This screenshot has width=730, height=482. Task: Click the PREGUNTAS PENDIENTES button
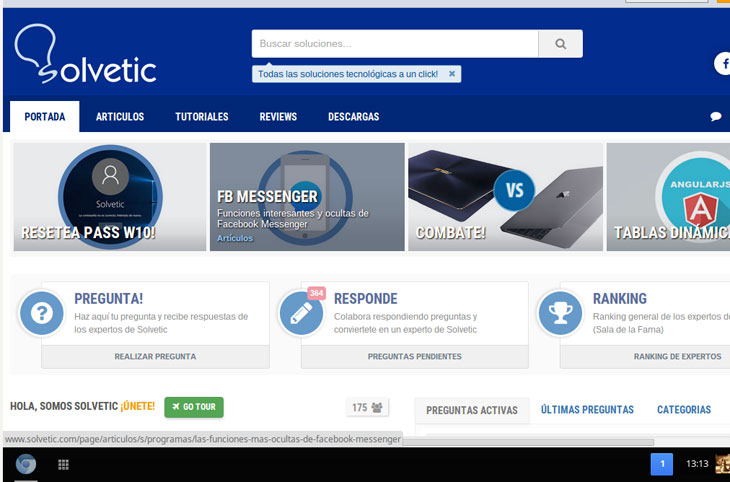[x=415, y=357]
